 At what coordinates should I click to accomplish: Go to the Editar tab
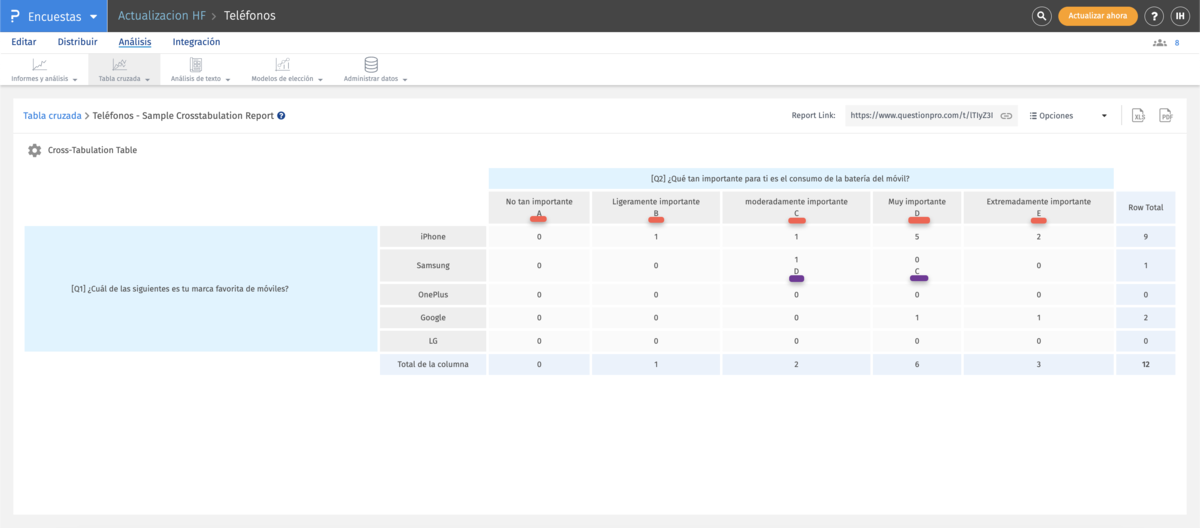pos(24,42)
